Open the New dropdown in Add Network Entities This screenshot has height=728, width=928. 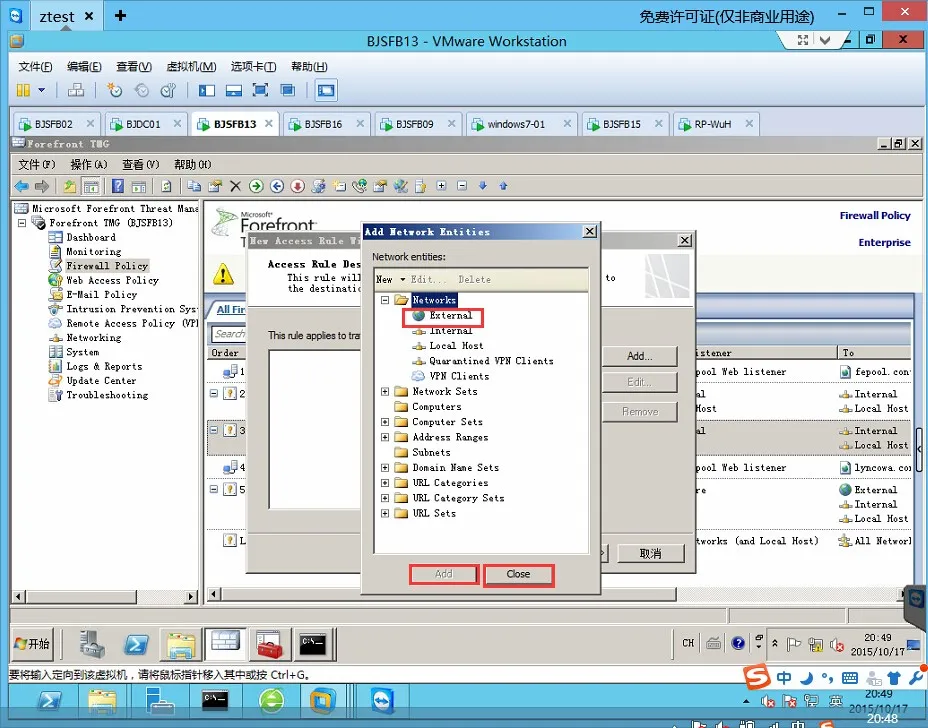(391, 279)
